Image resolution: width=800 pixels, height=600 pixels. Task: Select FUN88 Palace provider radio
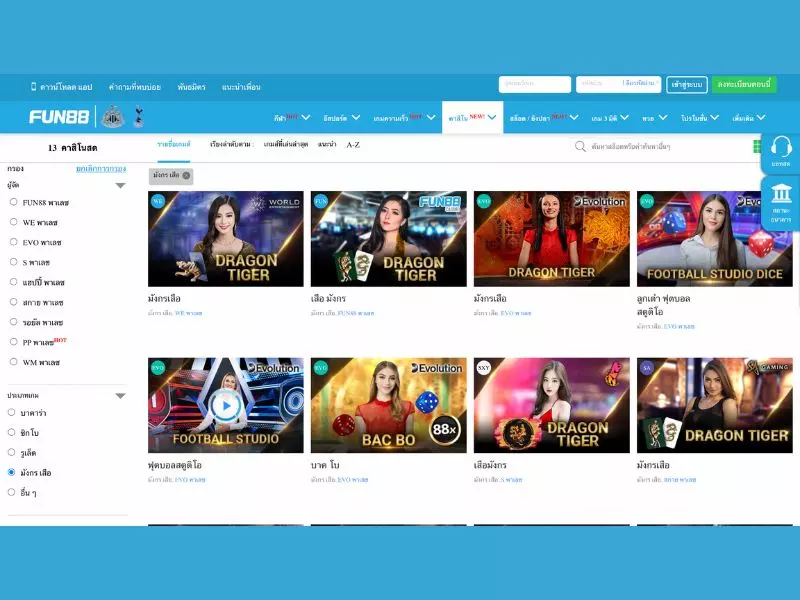[14, 202]
